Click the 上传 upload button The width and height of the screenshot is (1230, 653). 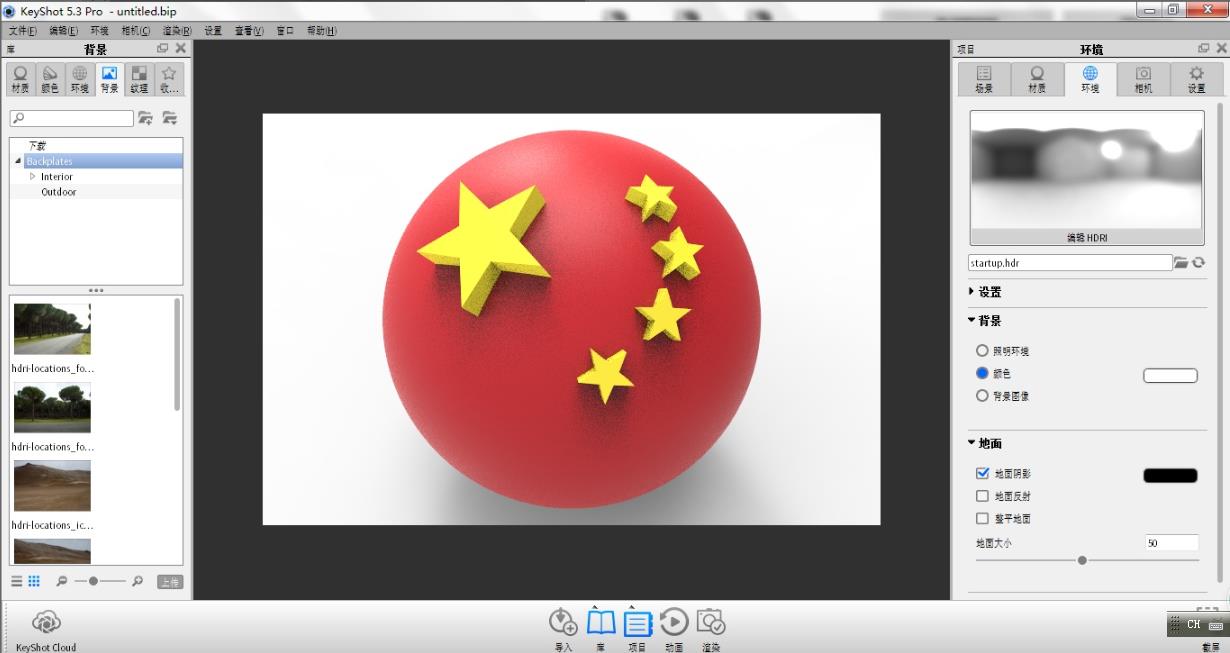(169, 580)
